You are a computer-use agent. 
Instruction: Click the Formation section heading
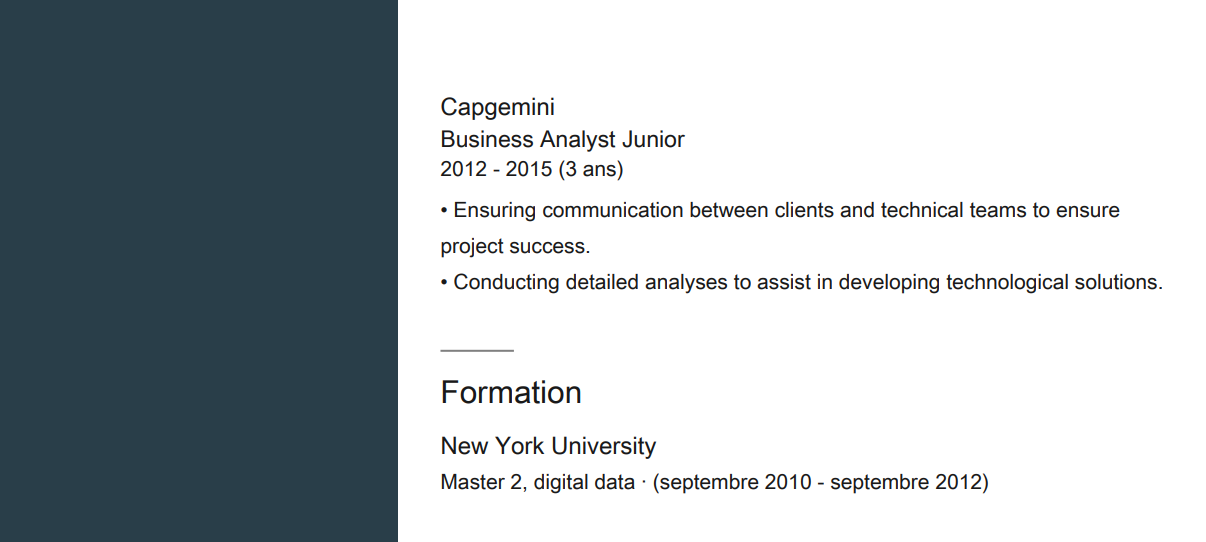click(511, 392)
